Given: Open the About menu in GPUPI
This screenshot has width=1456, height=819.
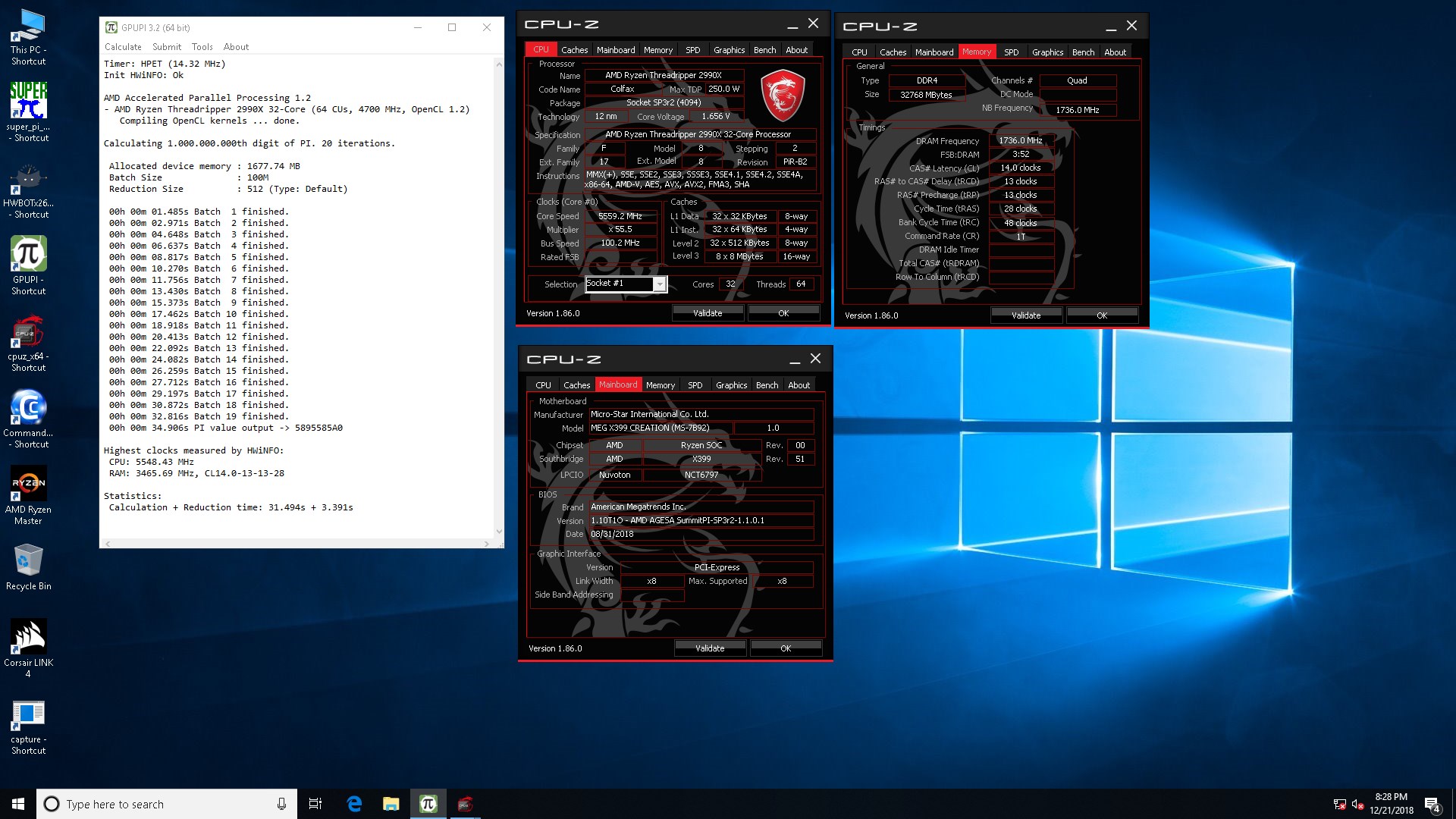Looking at the screenshot, I should [236, 47].
